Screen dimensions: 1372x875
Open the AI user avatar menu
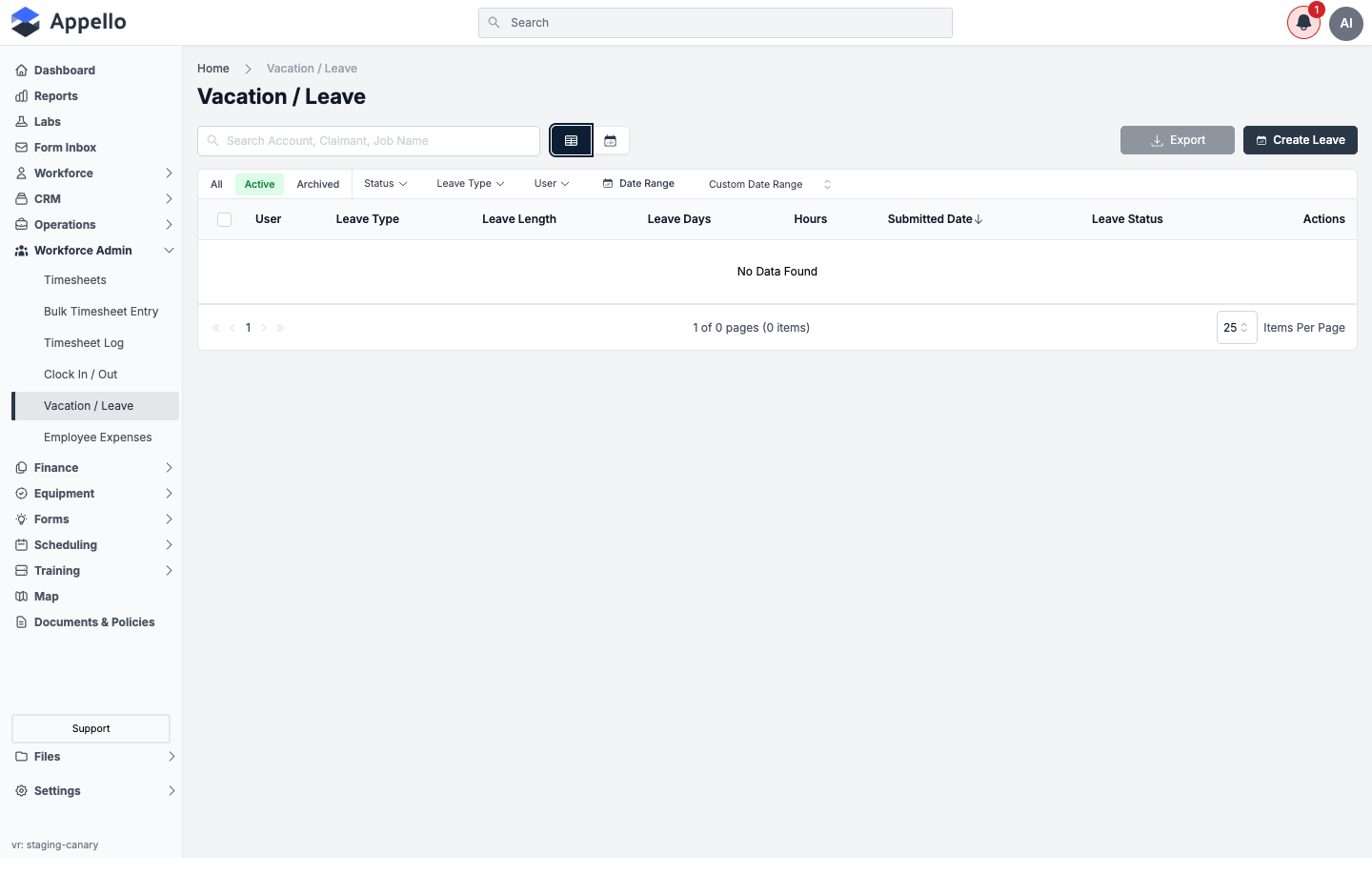(x=1346, y=23)
